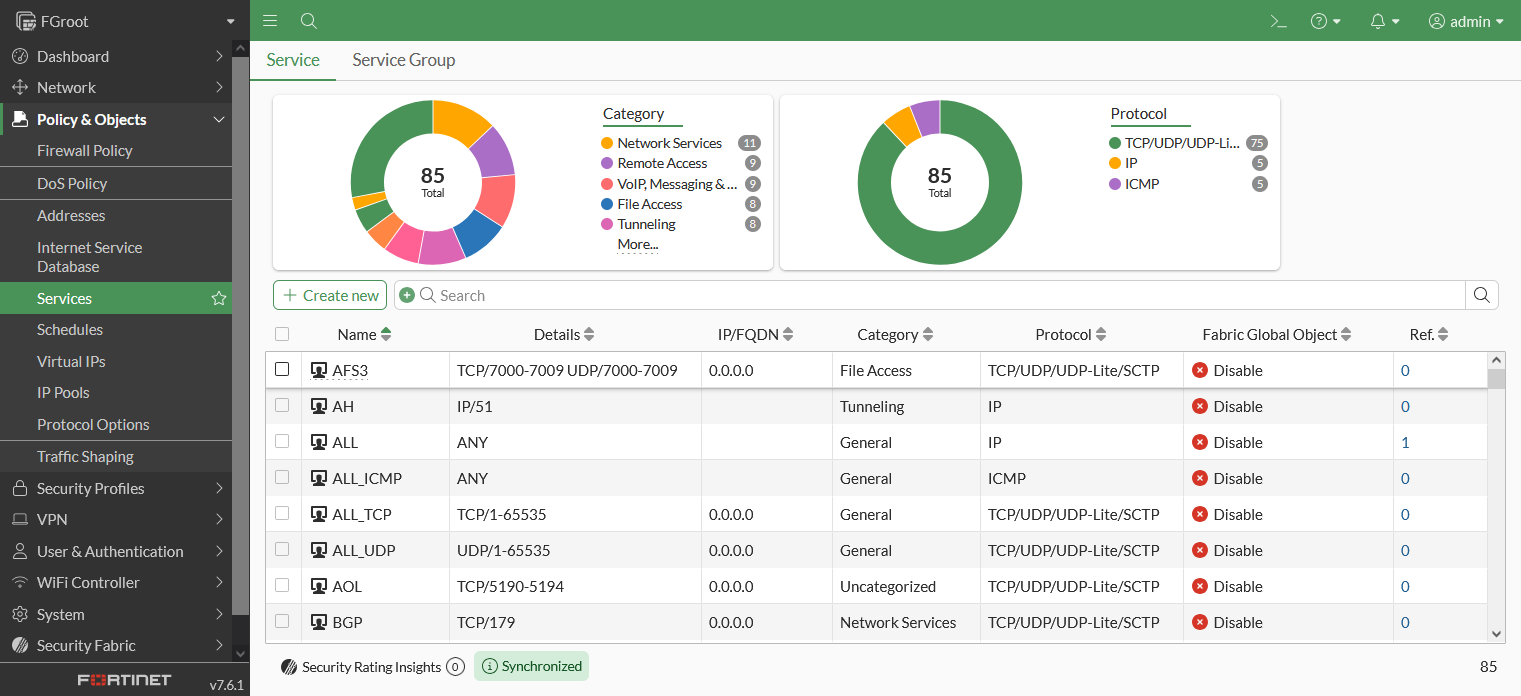
Task: Open the notifications bell
Action: pos(1384,21)
